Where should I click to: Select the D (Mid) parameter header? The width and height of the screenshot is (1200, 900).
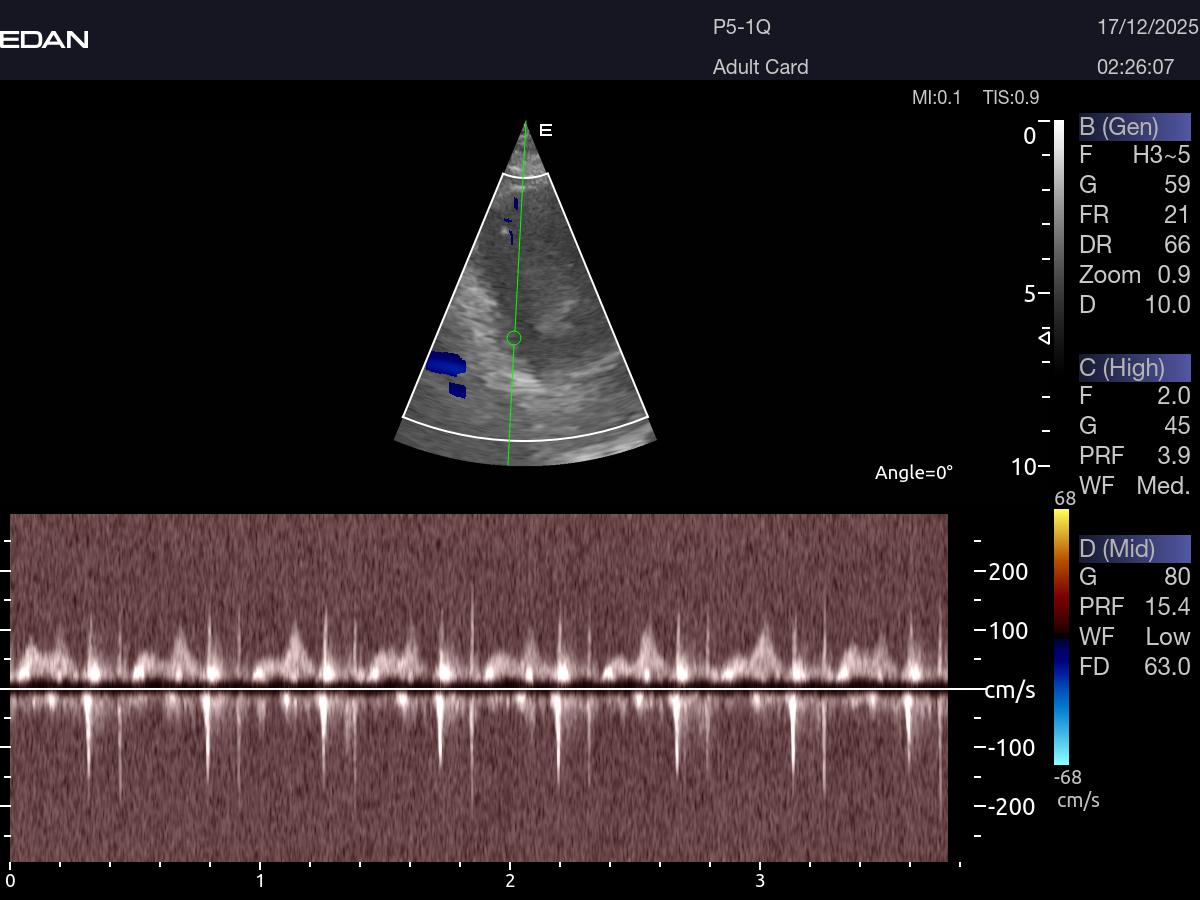point(1134,549)
